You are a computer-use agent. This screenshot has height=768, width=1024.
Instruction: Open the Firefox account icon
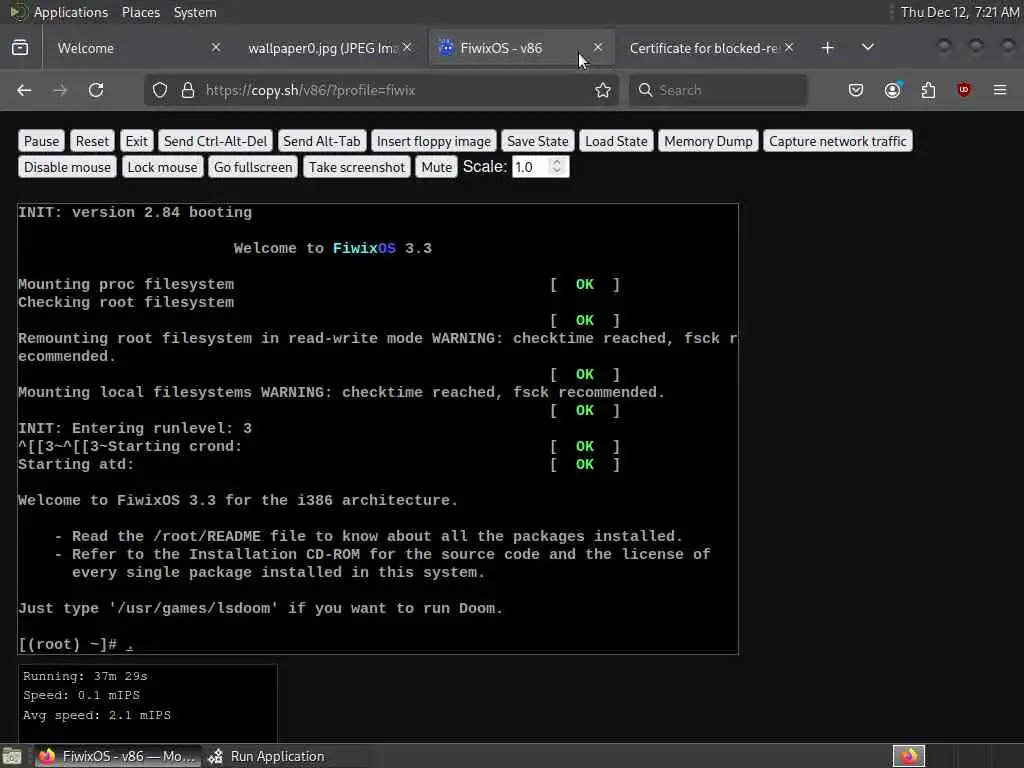893,90
